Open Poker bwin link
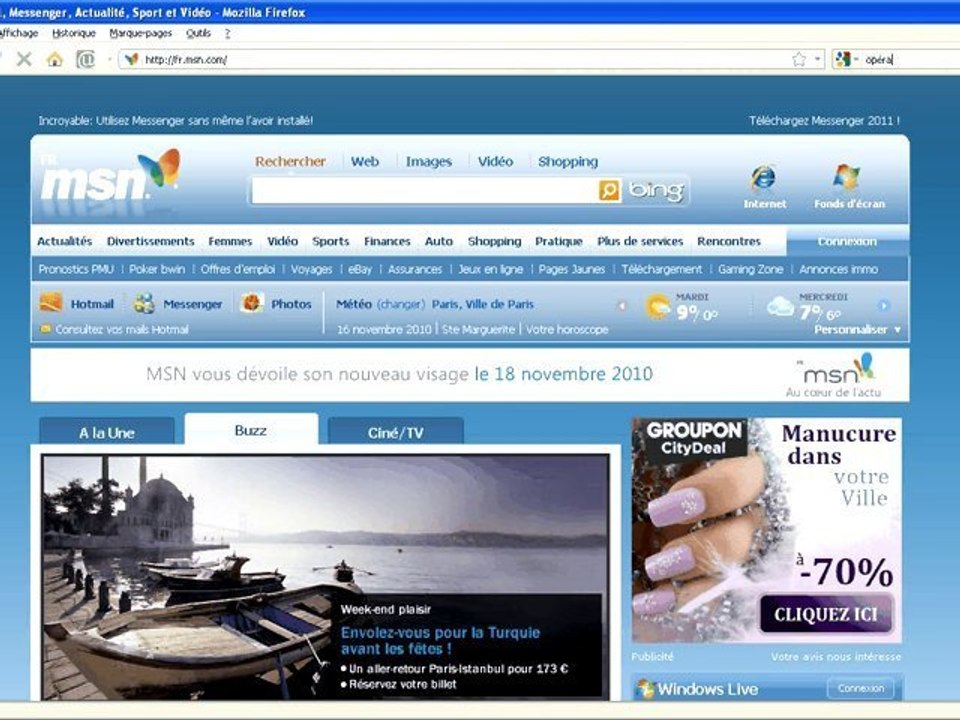 point(157,269)
